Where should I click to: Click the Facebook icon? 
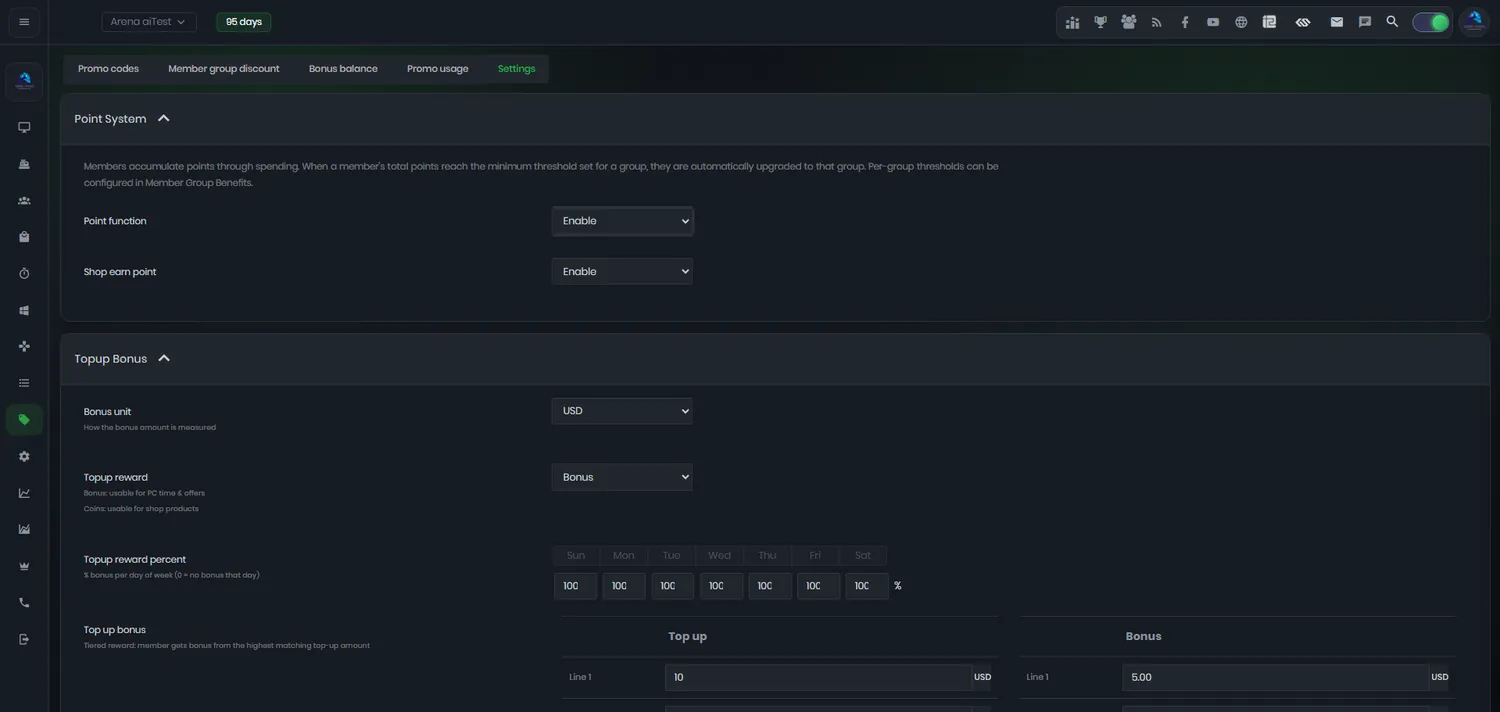tap(1185, 22)
